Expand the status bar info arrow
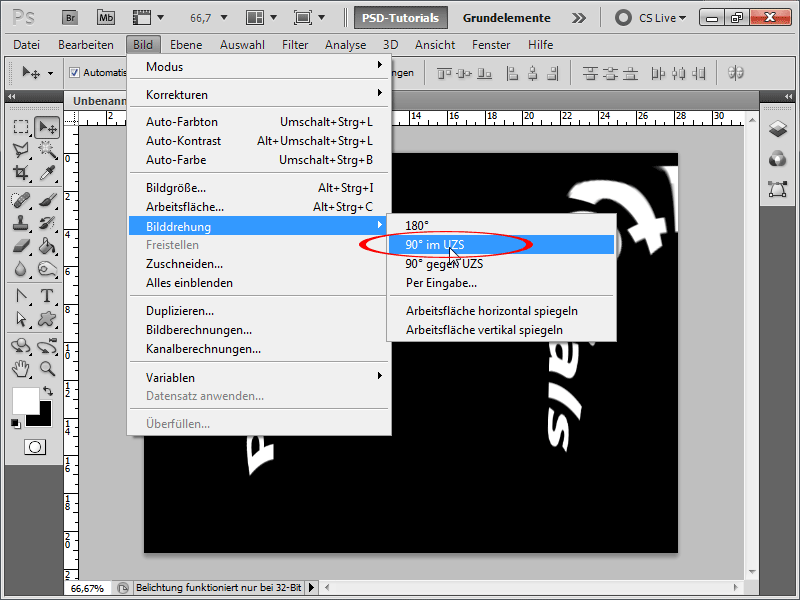The width and height of the screenshot is (800, 600). point(311,588)
